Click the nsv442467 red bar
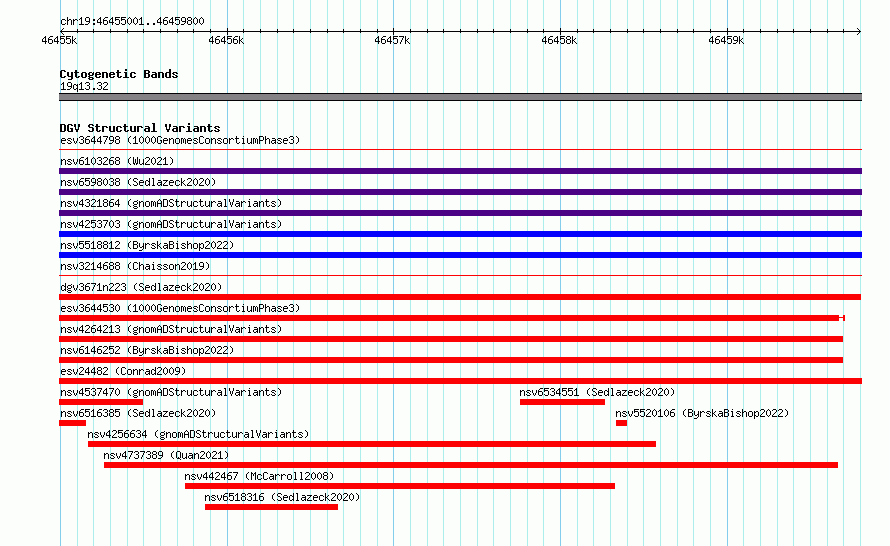Viewport: 890px width, 546px height. click(x=400, y=486)
